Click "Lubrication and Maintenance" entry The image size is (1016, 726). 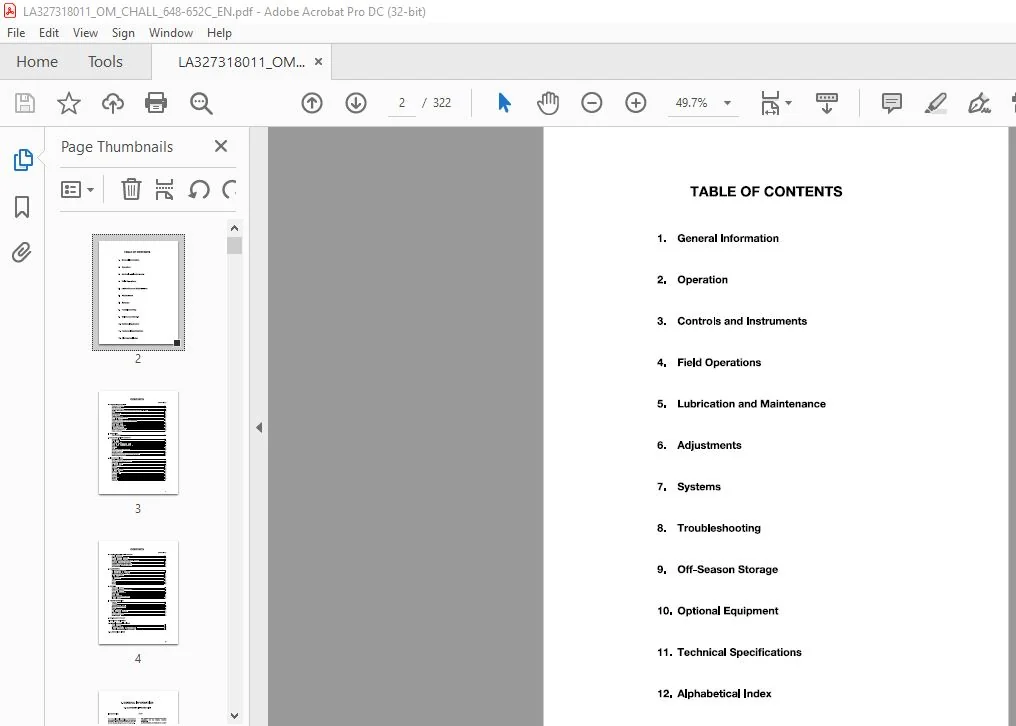click(751, 404)
